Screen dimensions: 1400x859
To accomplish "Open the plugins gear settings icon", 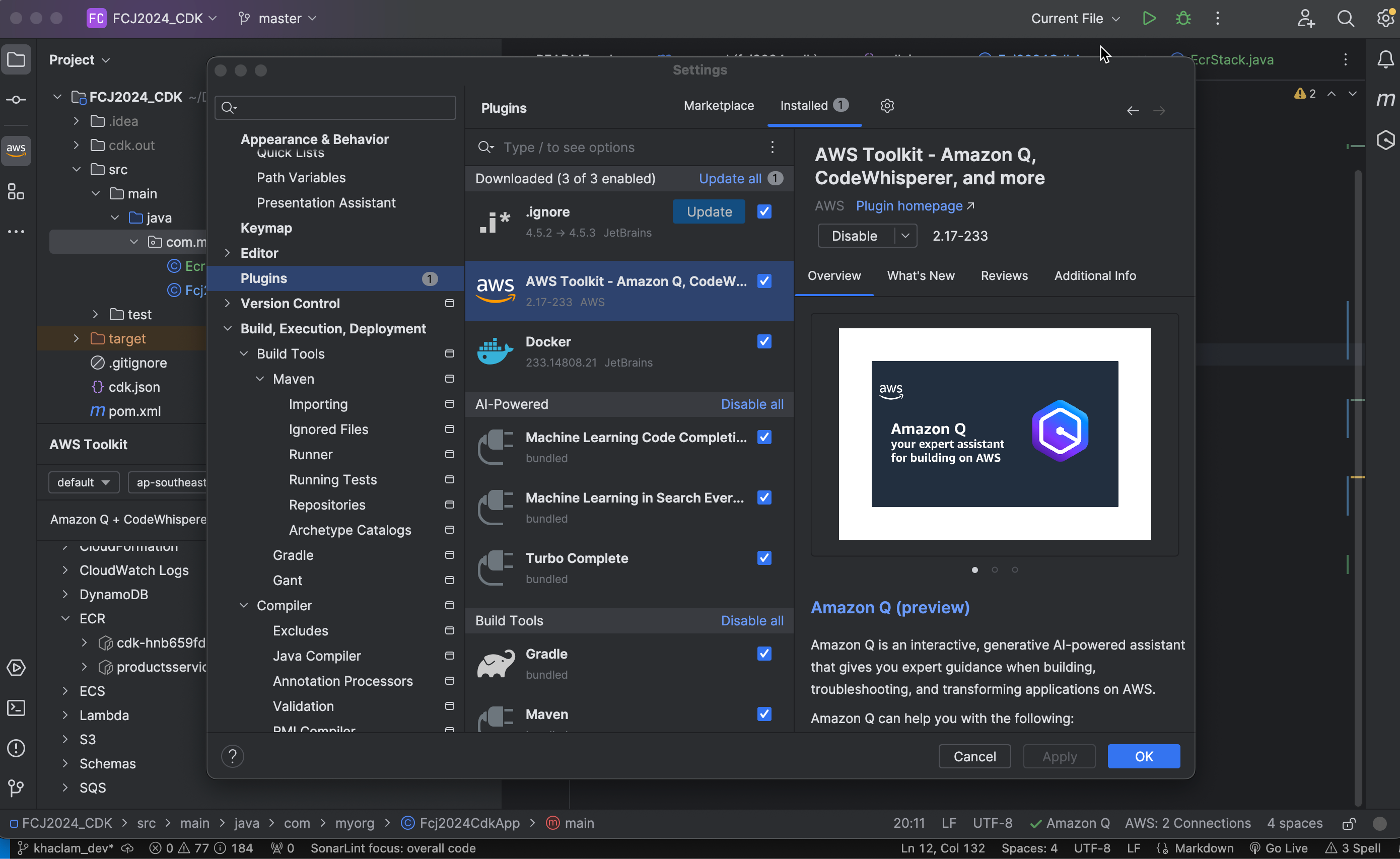I will 887,106.
